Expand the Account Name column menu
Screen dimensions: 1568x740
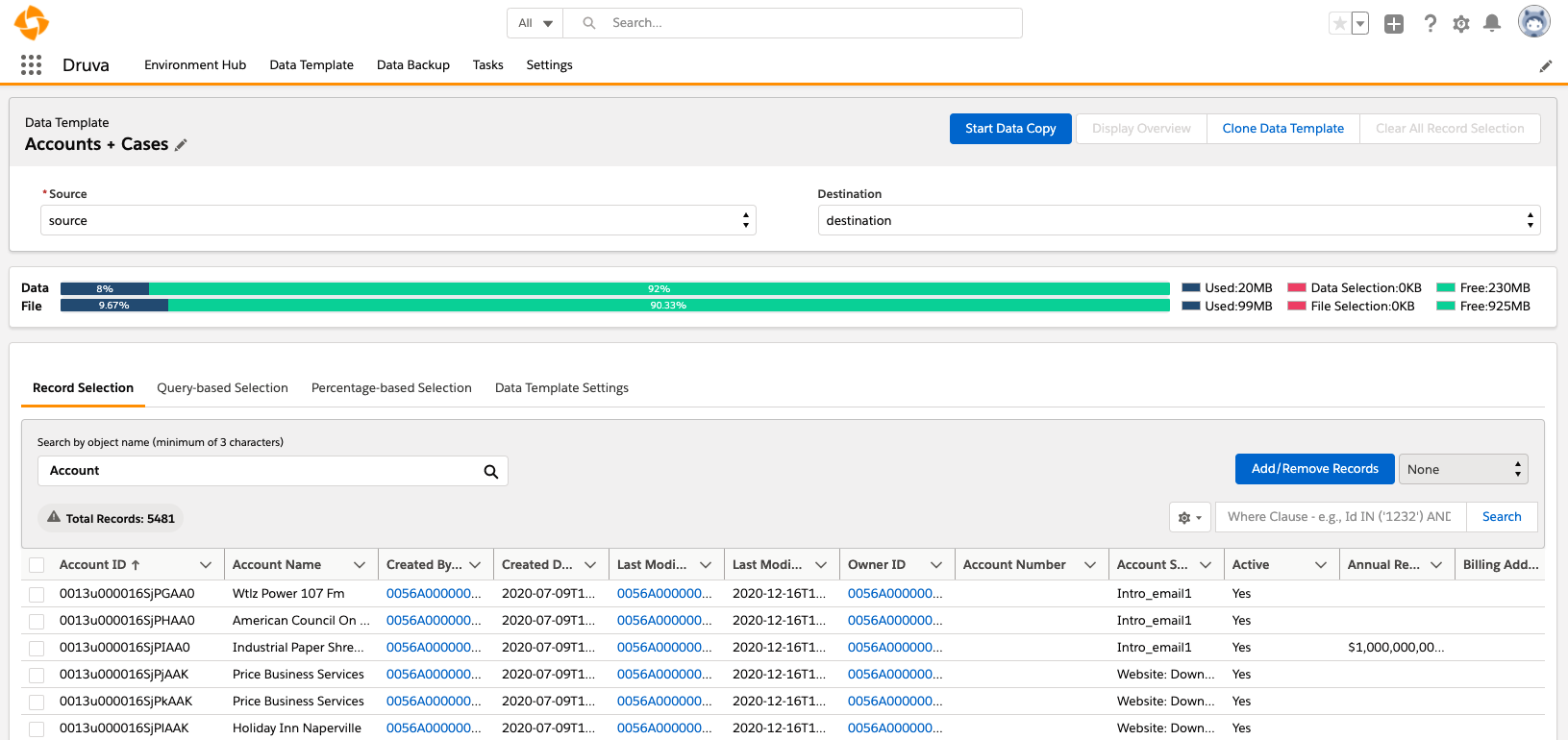pyautogui.click(x=360, y=565)
